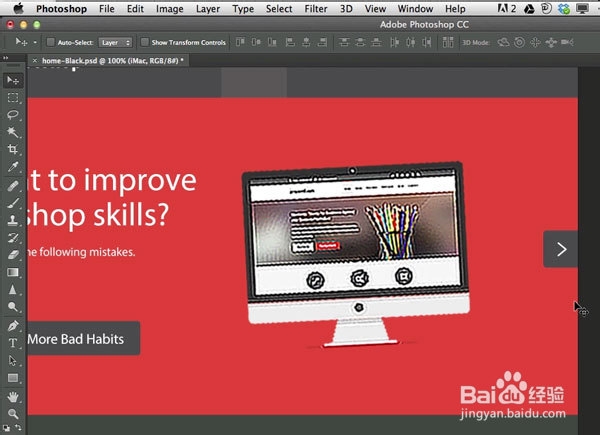Click the Align Horizontal Centers icon
The height and width of the screenshot is (435, 600).
pyautogui.click(x=306, y=42)
